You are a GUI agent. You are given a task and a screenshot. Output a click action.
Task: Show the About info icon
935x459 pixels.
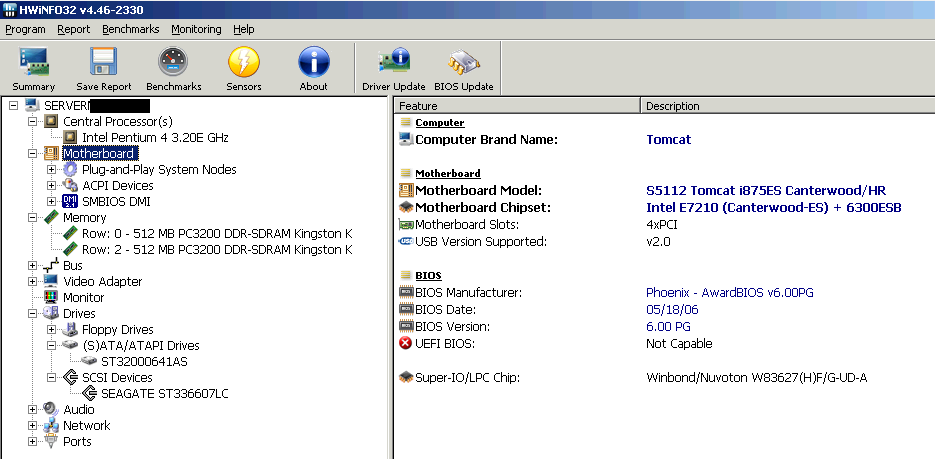[314, 61]
